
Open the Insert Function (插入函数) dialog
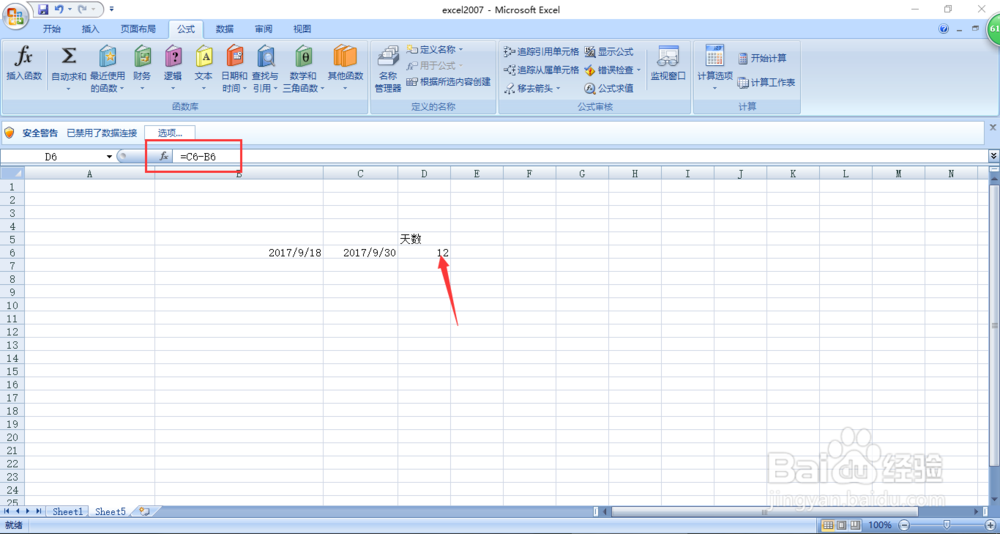pyautogui.click(x=24, y=64)
